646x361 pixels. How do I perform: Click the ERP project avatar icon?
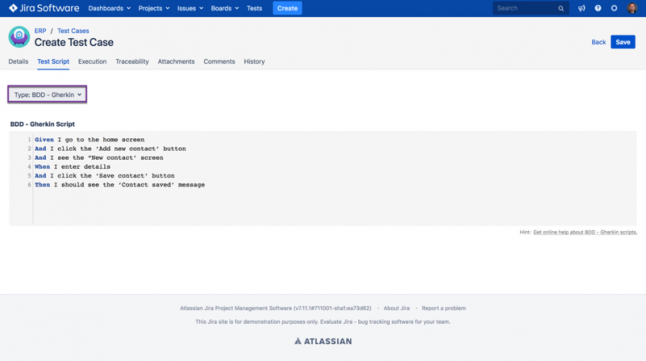19,37
